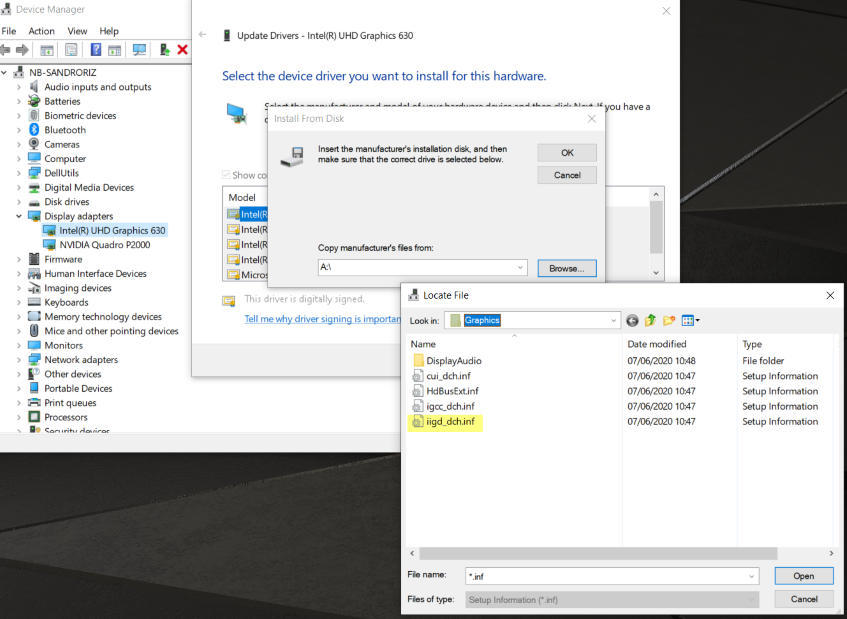The height and width of the screenshot is (619, 847).
Task: Open the File name dropdown arrow
Action: (x=751, y=576)
